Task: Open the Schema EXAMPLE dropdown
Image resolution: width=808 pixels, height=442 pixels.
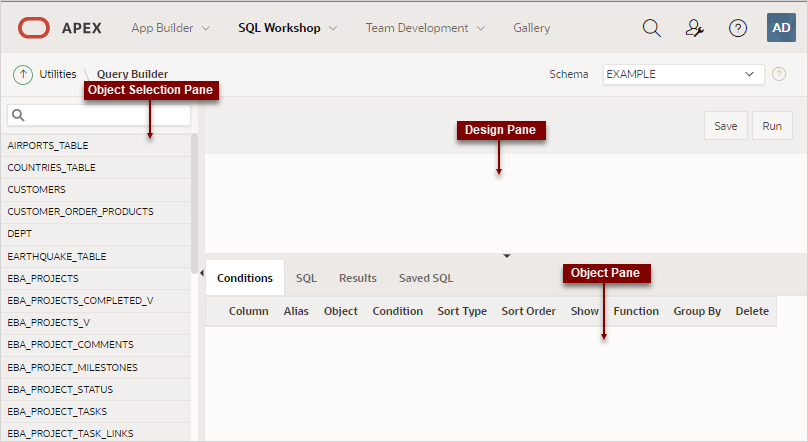Action: click(683, 74)
